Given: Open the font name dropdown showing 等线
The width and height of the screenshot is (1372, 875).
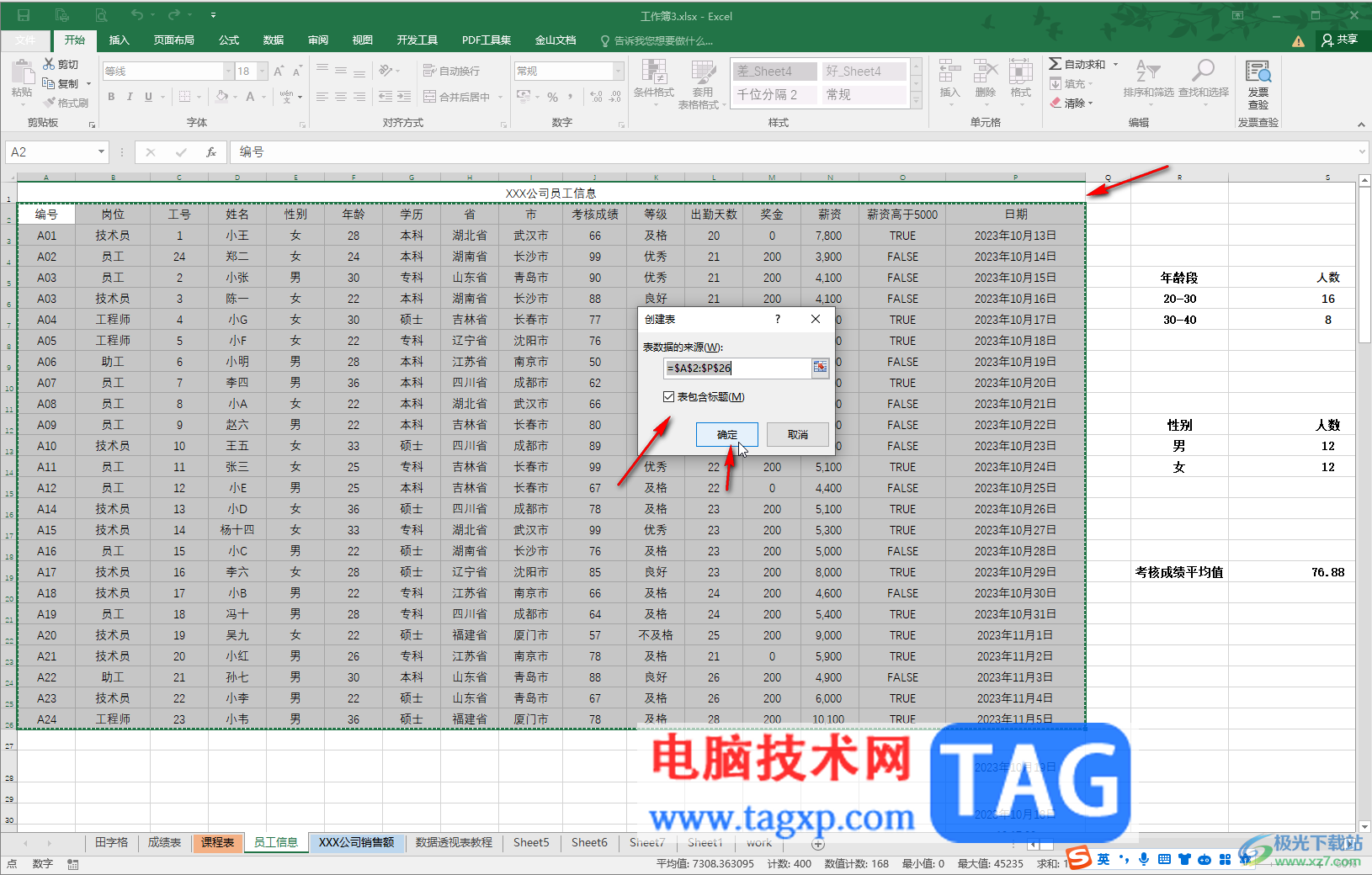Looking at the screenshot, I should tap(228, 72).
